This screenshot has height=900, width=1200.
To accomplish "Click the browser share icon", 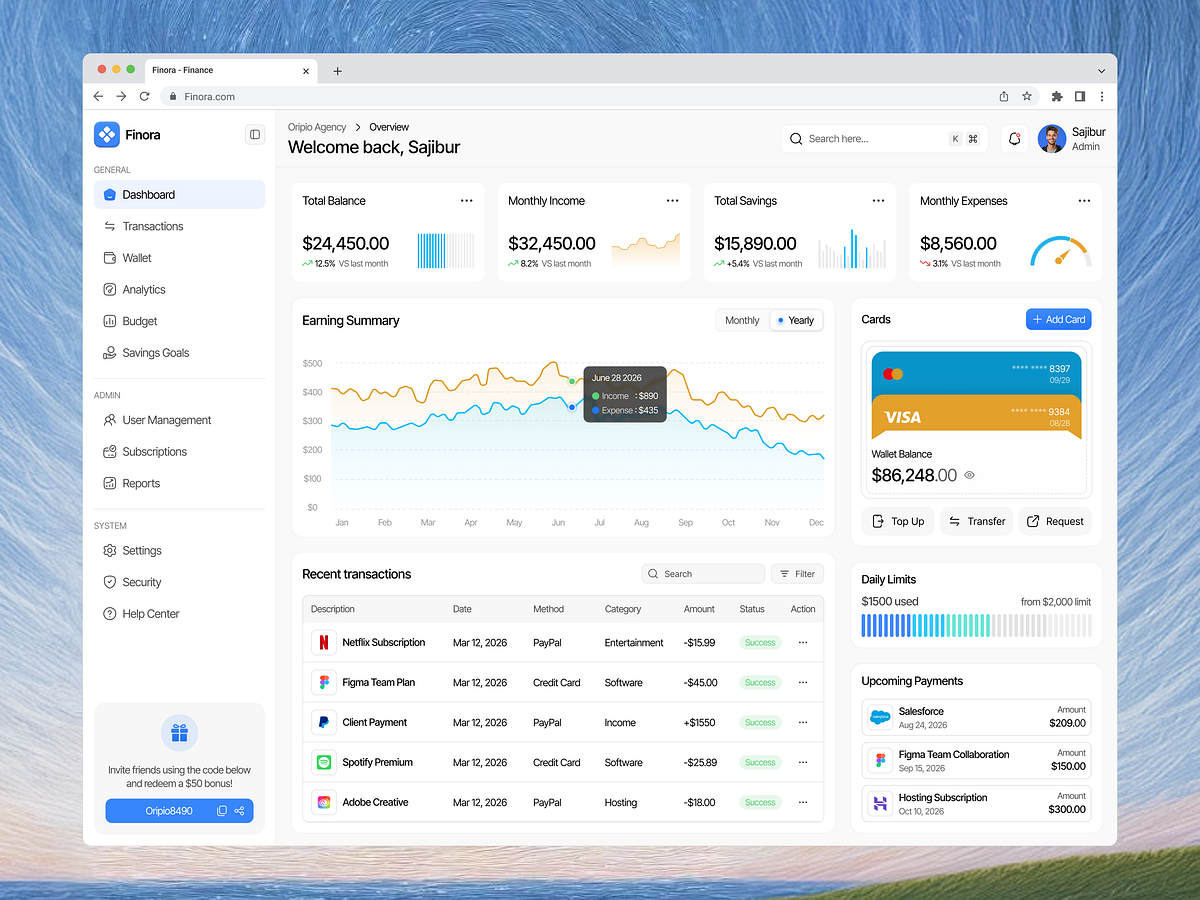I will [x=1004, y=96].
